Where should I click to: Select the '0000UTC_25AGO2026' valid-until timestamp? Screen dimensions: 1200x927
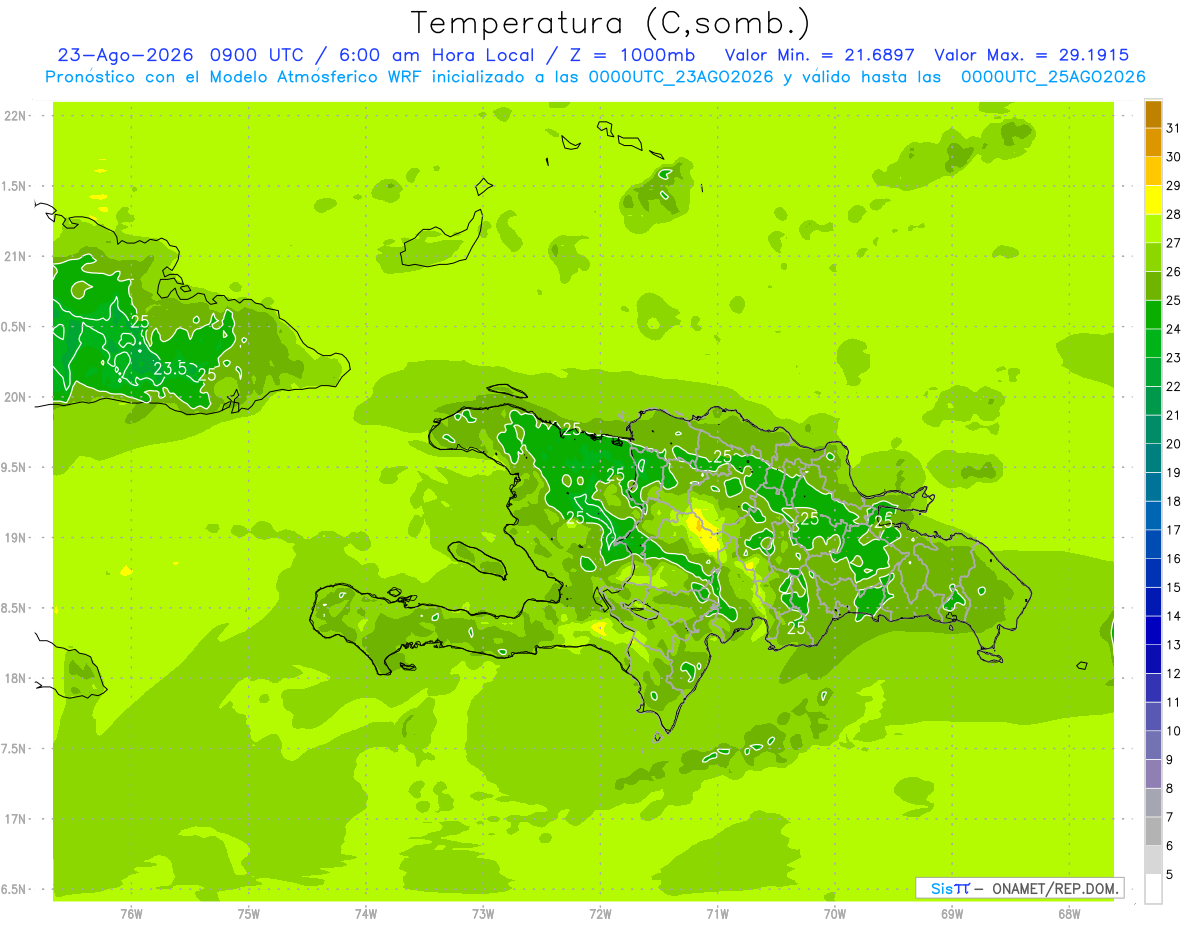1053,76
